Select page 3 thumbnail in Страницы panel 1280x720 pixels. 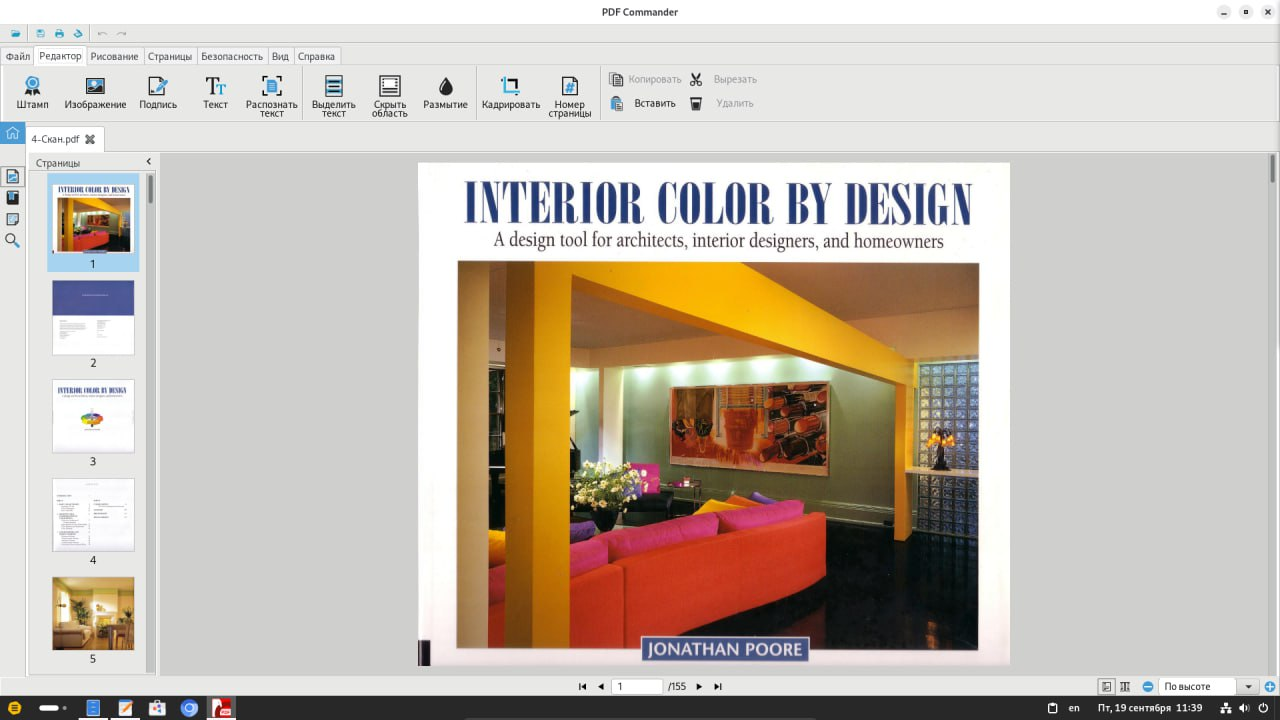pyautogui.click(x=93, y=416)
